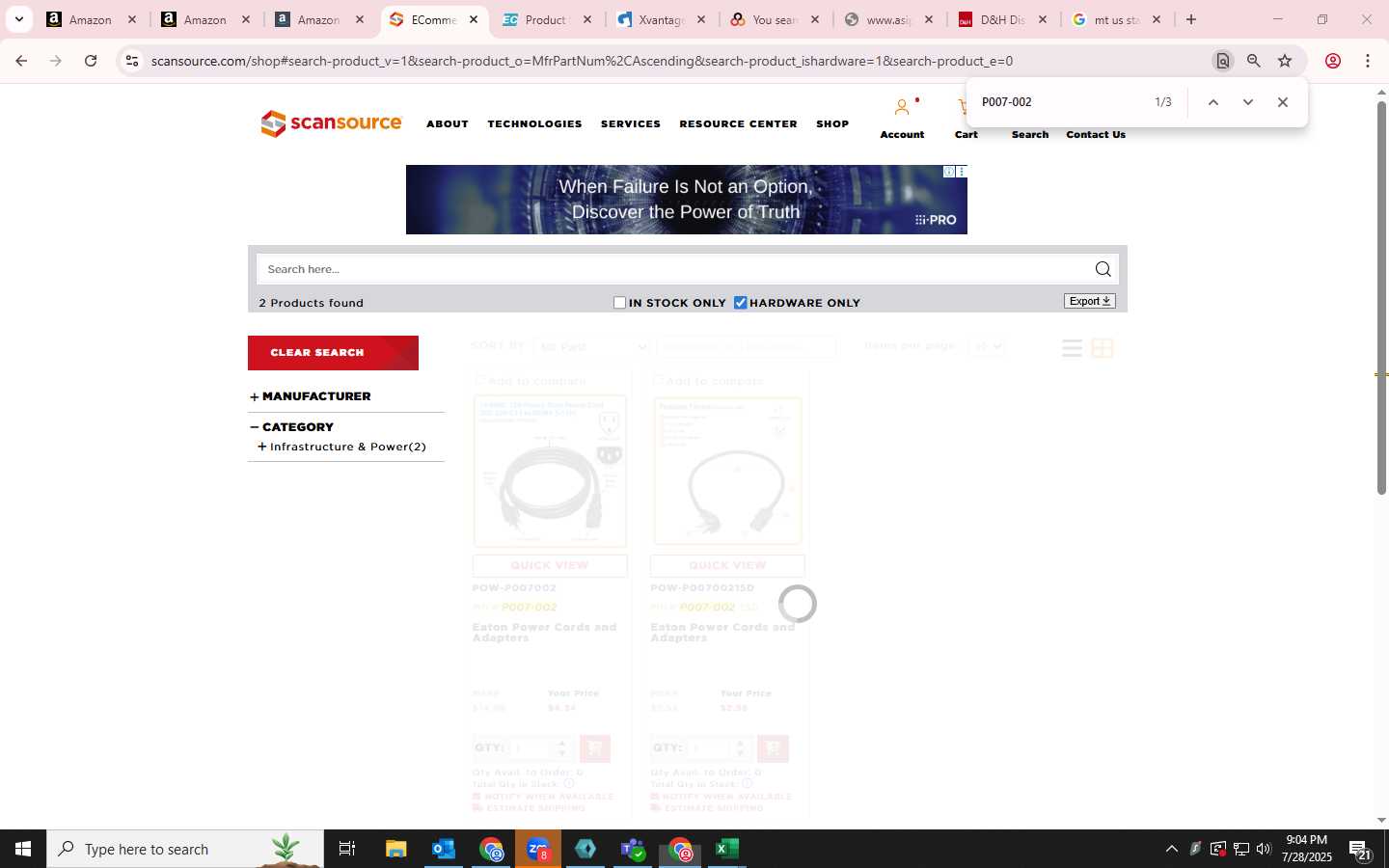Go back with the browser back arrow
Screen dimensions: 1389x868
pos(21,61)
